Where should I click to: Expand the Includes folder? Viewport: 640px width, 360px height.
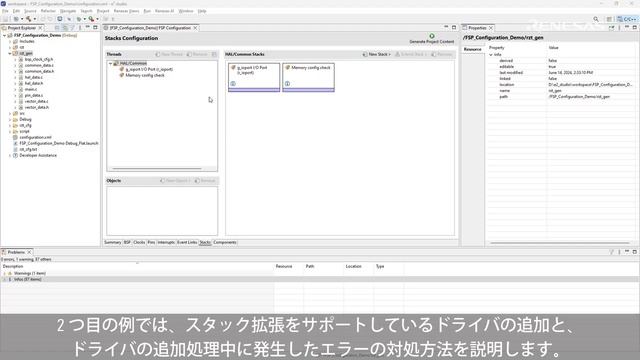click(10, 42)
